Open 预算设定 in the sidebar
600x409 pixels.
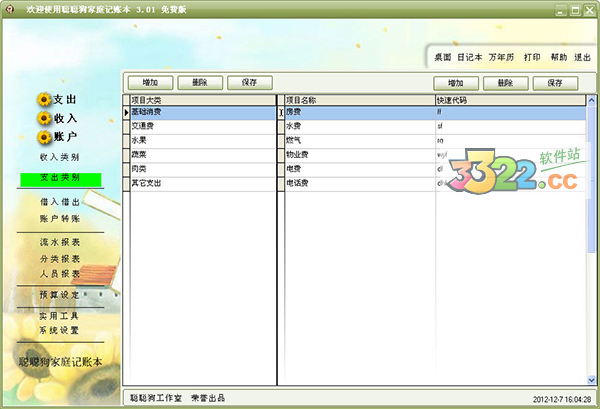59,295
